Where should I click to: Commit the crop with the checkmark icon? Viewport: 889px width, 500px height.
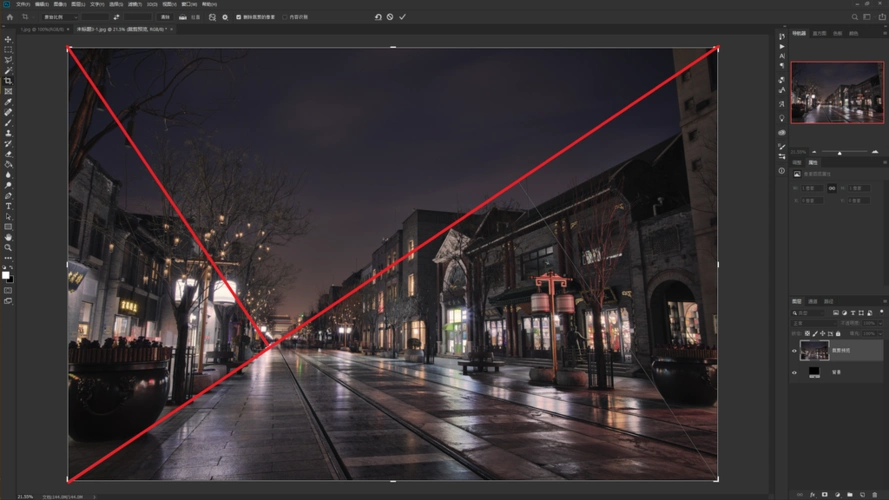402,17
